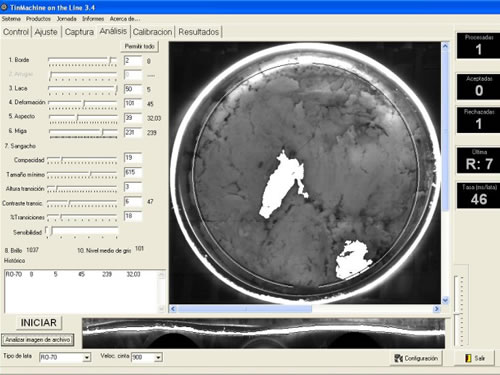This screenshot has width=500, height=375.
Task: Click the Rechazadas counter display
Action: click(478, 120)
